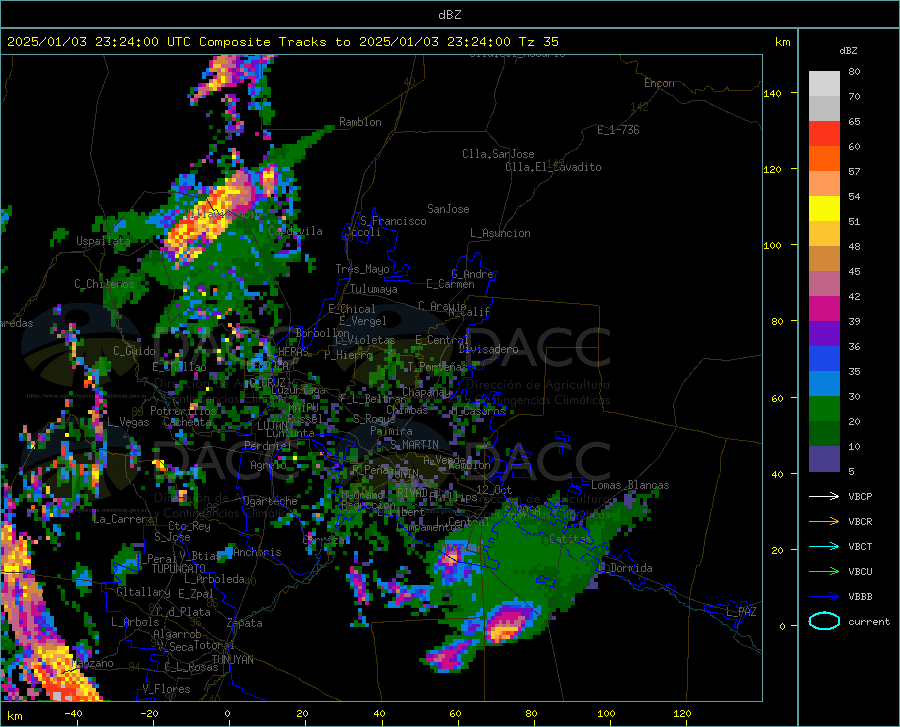Click the TUPUNGATO label on map
The image size is (900, 727).
pos(179,569)
